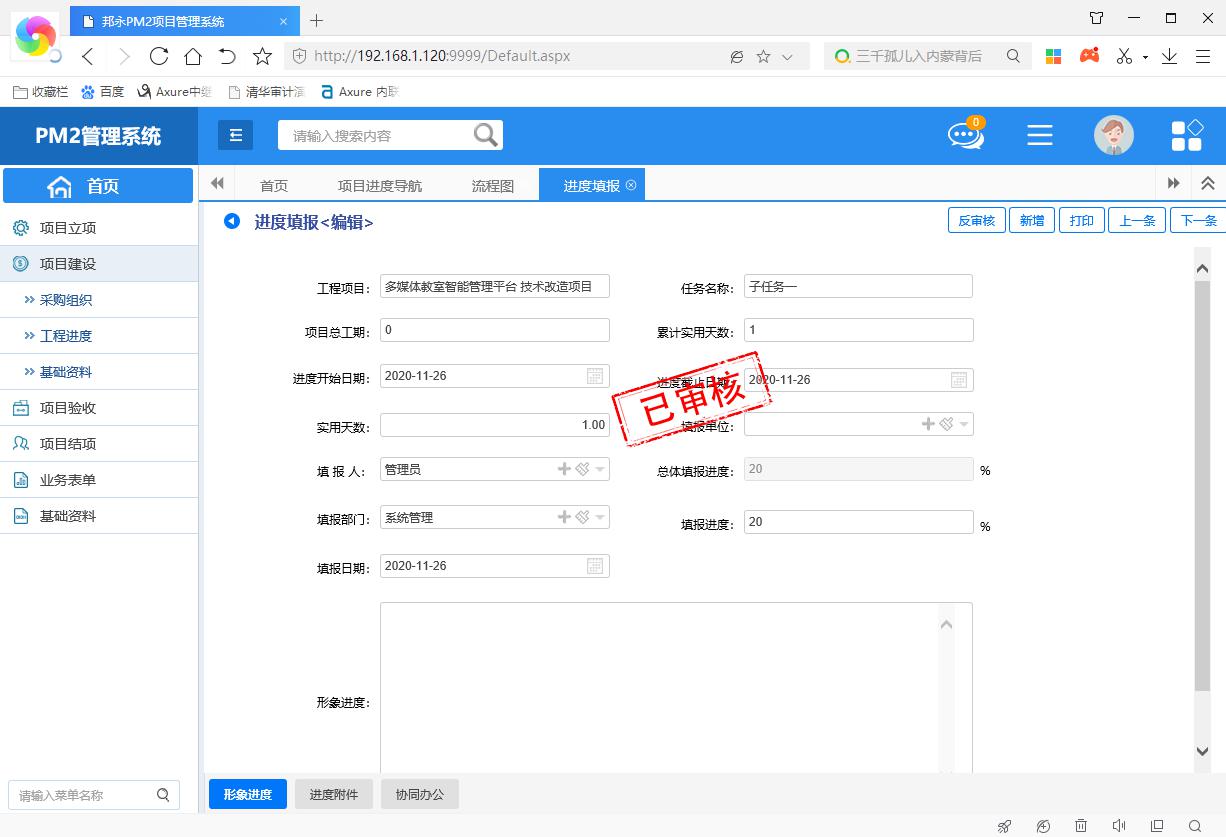1226x837 pixels.
Task: Expand the 填报部门 dropdown arrow
Action: coord(600,517)
